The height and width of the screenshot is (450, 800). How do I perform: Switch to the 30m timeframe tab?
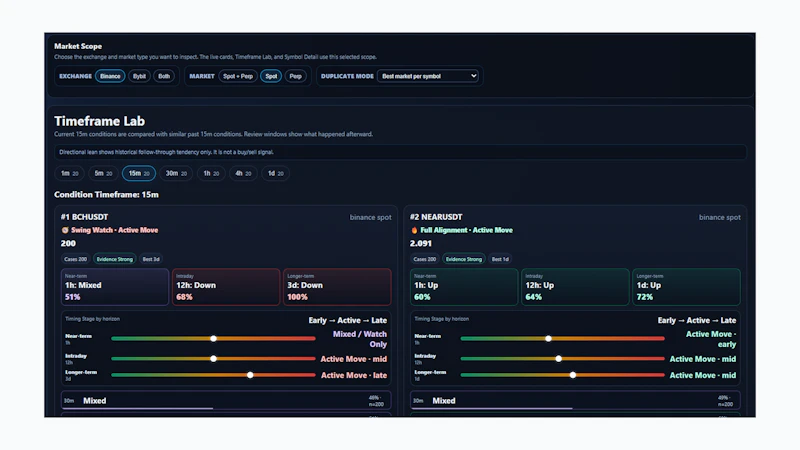click(176, 173)
